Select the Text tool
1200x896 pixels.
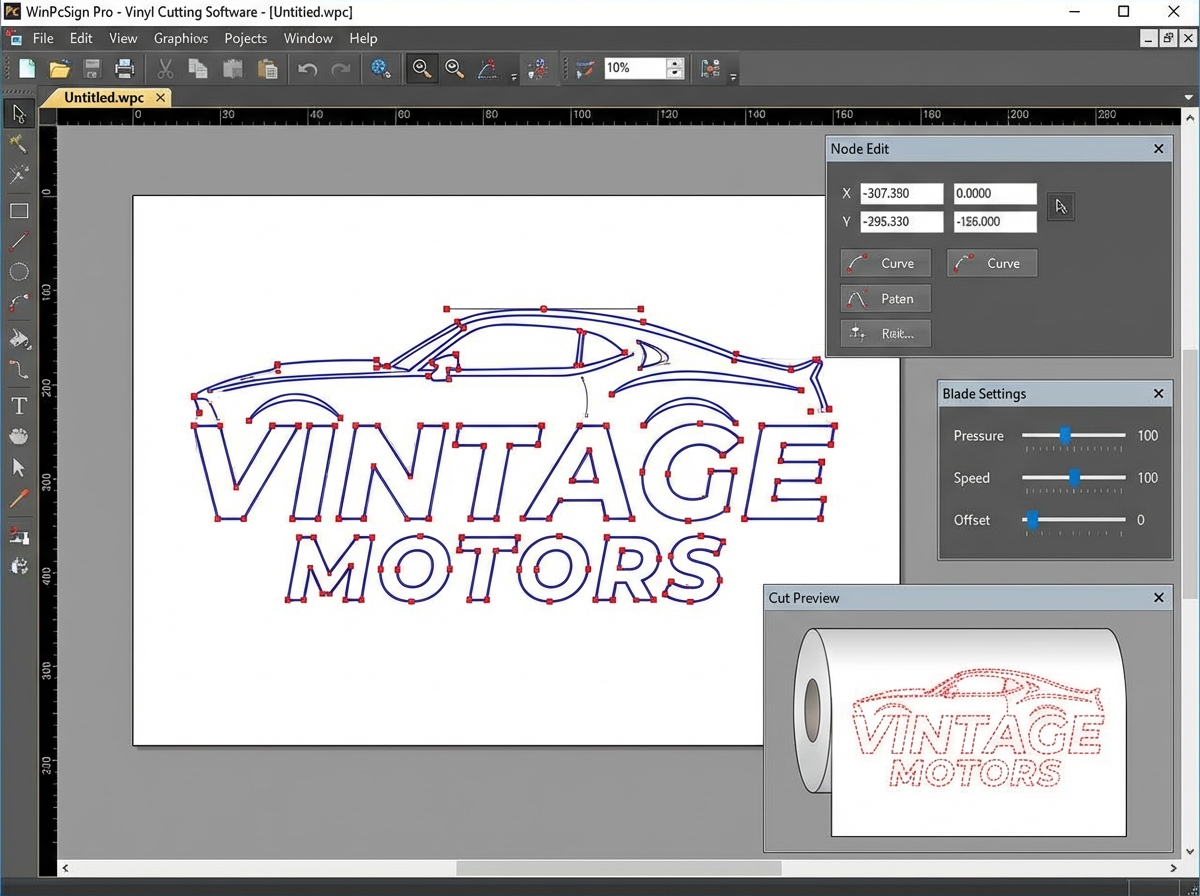pos(18,406)
